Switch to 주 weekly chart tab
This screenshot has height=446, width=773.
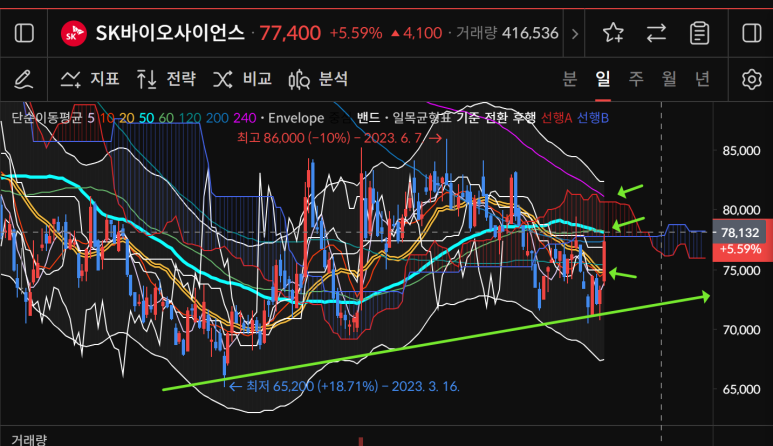[636, 79]
